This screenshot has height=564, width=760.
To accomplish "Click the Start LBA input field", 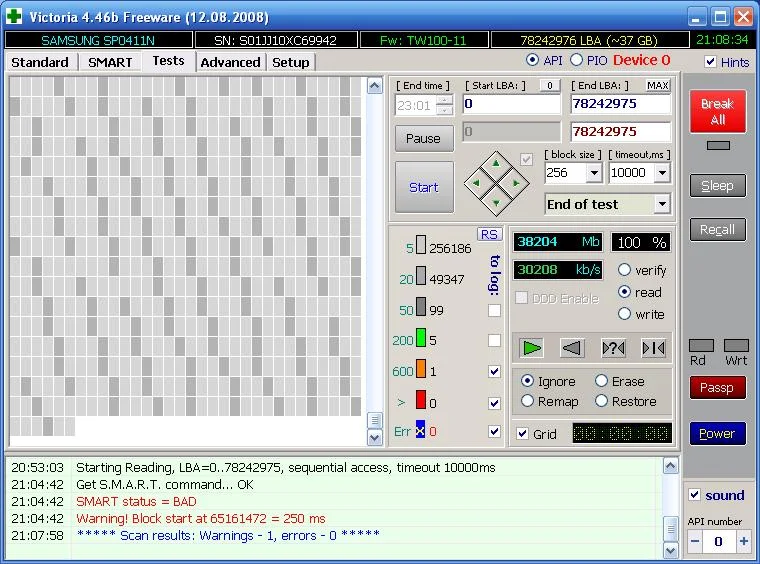I will (x=511, y=104).
